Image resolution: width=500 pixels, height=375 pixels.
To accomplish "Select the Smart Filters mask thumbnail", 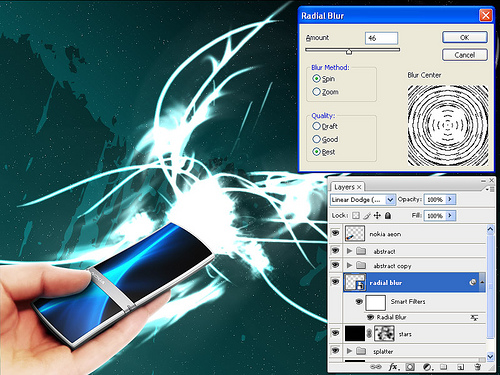I will [376, 303].
